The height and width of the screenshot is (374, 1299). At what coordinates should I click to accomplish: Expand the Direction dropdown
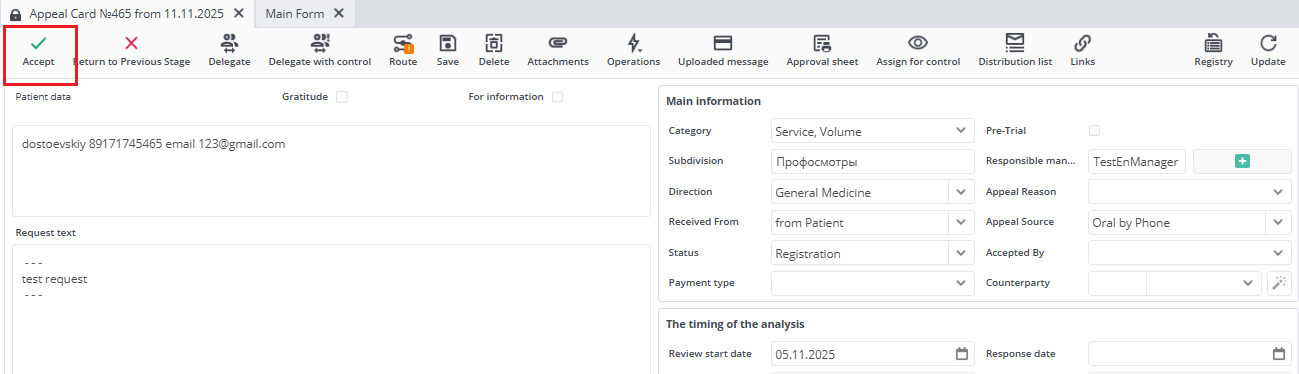pyautogui.click(x=961, y=192)
